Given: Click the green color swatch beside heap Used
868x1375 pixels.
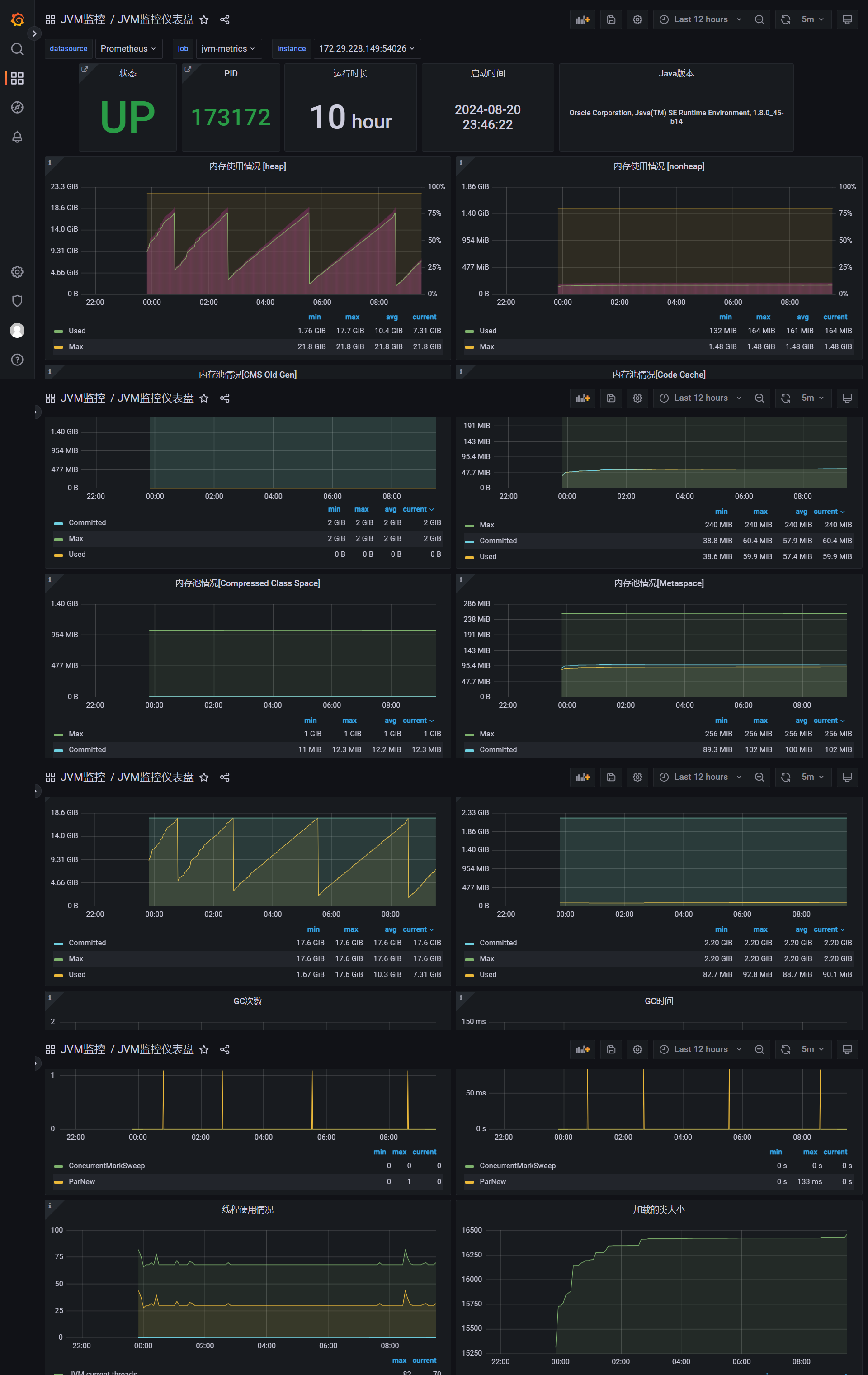Looking at the screenshot, I should point(58,331).
